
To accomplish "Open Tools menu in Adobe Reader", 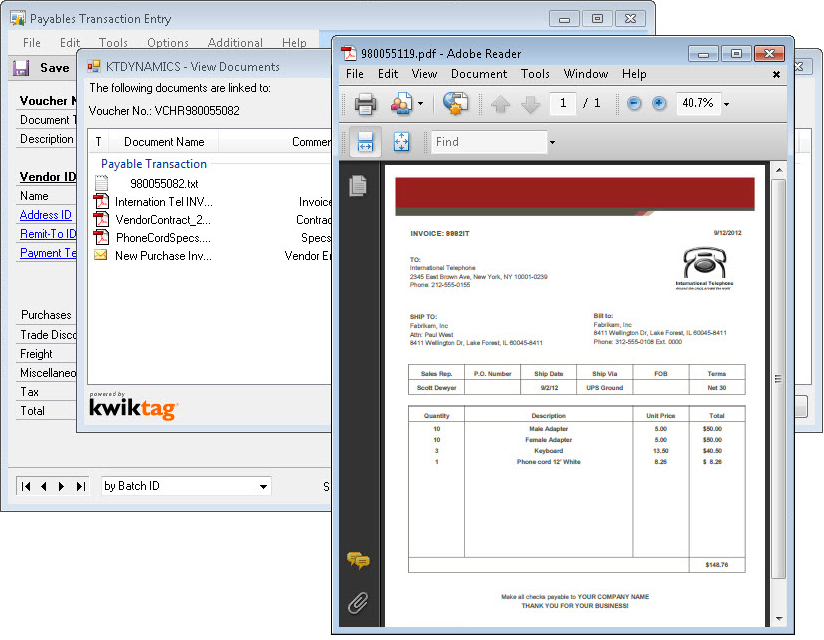I will (535, 74).
